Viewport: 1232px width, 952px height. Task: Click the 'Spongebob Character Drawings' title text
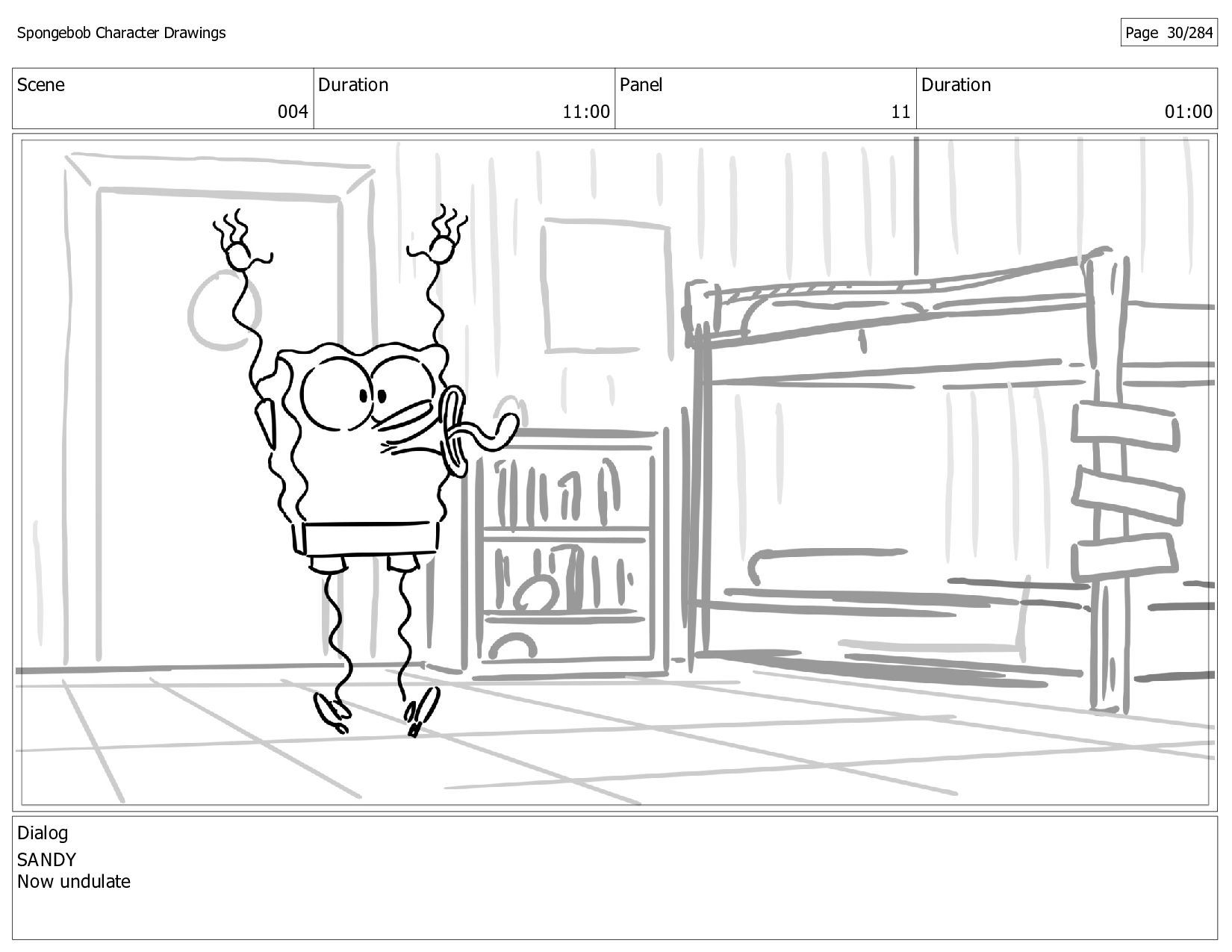pyautogui.click(x=121, y=33)
